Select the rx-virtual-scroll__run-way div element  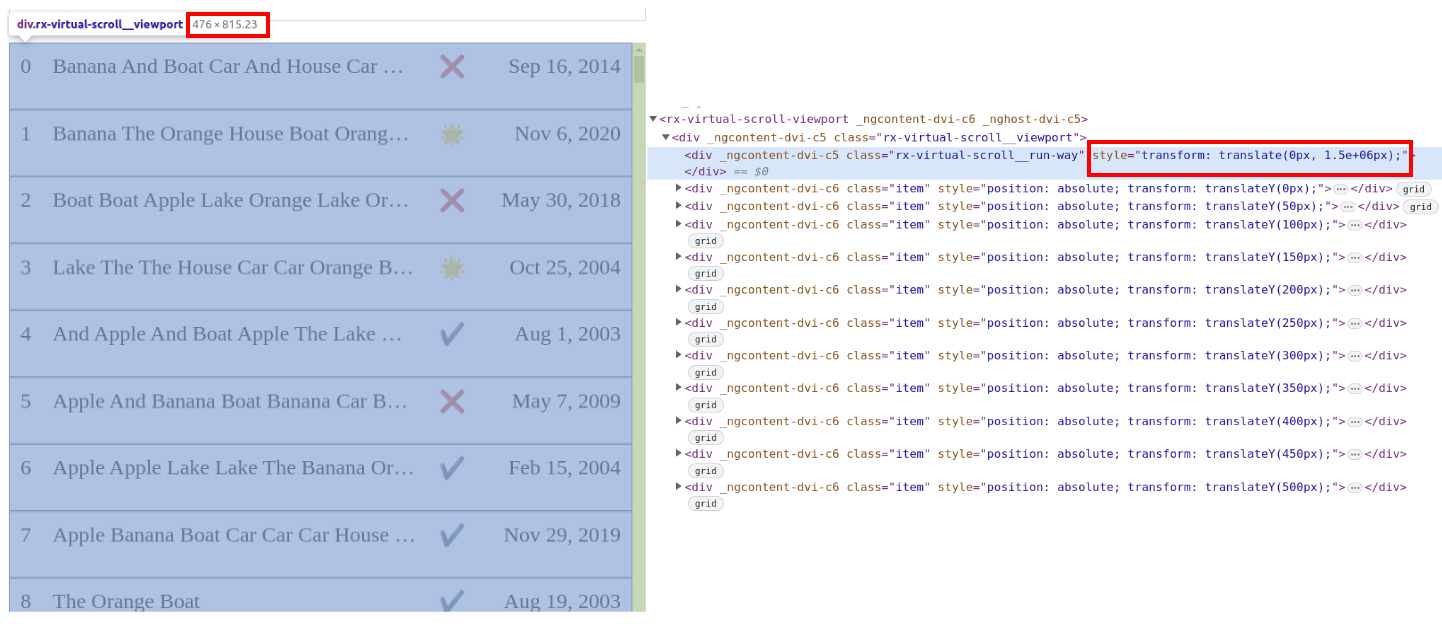[884, 155]
